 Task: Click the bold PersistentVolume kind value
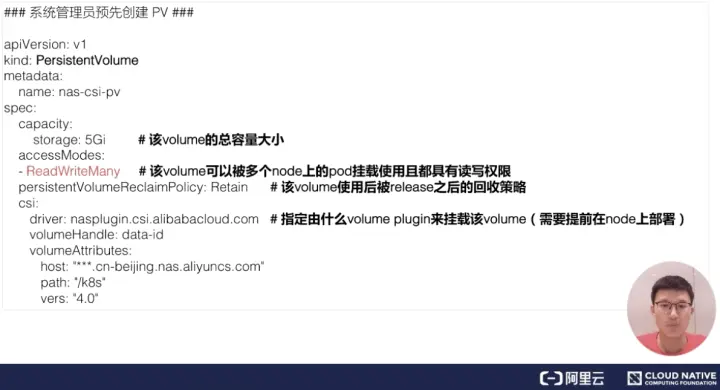coord(87,60)
